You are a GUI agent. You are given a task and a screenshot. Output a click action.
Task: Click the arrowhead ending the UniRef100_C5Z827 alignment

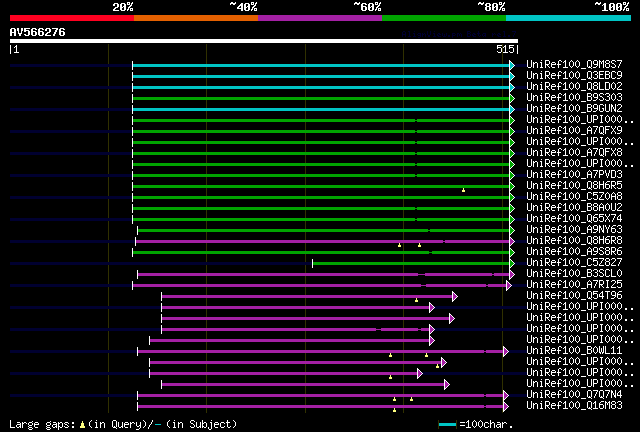point(512,264)
